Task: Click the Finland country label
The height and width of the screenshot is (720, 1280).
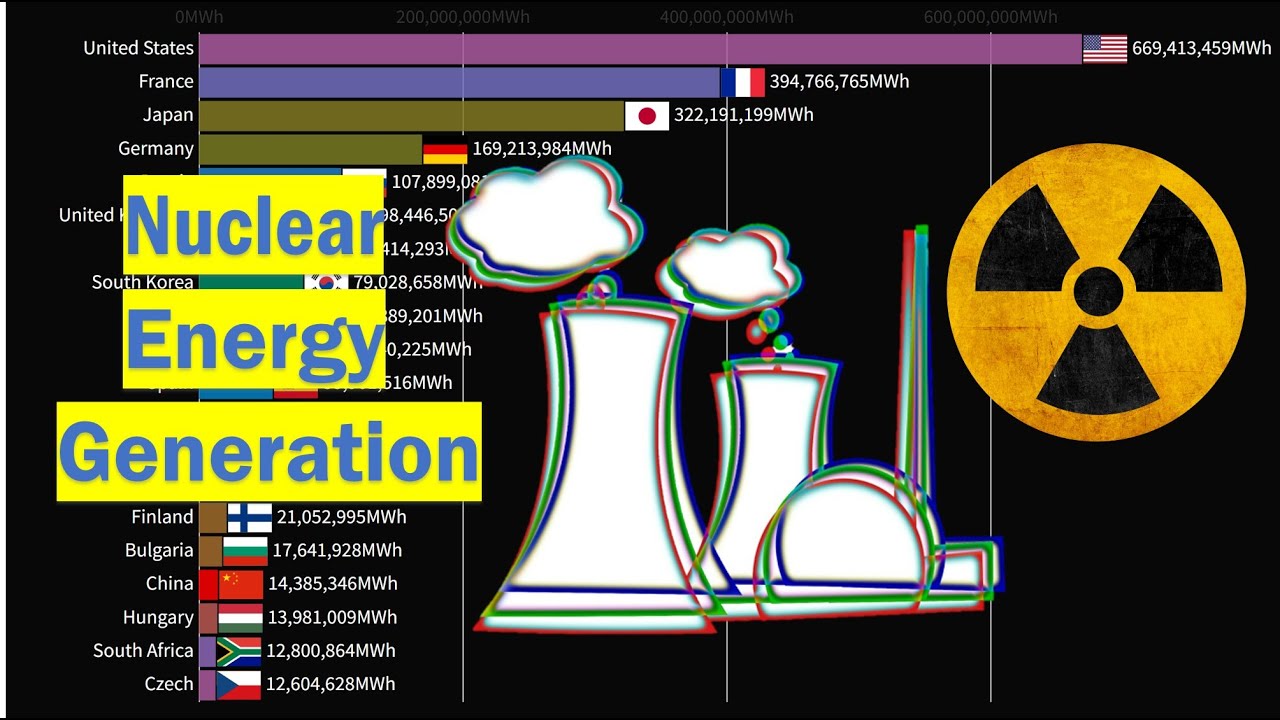Action: [162, 517]
